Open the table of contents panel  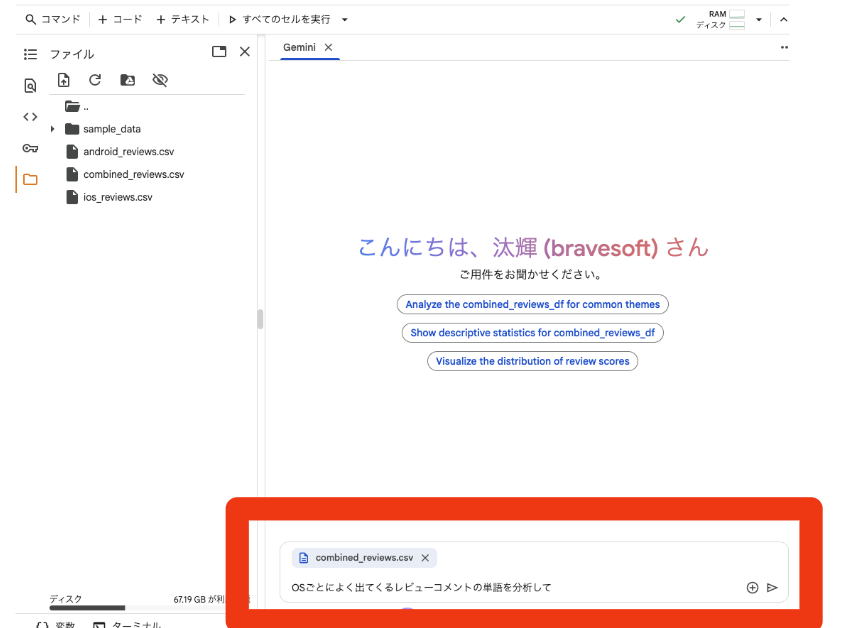(x=30, y=53)
